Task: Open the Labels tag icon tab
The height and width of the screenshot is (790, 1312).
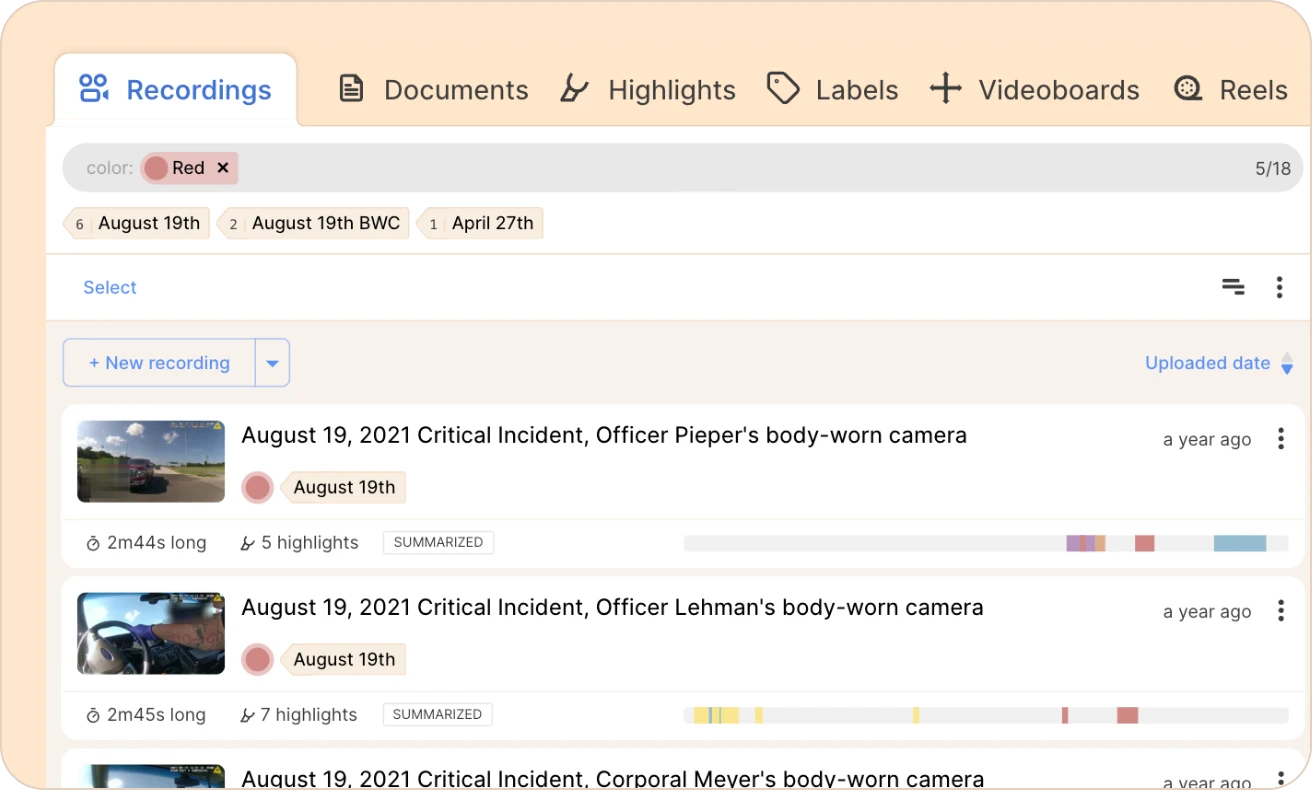Action: pyautogui.click(x=783, y=89)
